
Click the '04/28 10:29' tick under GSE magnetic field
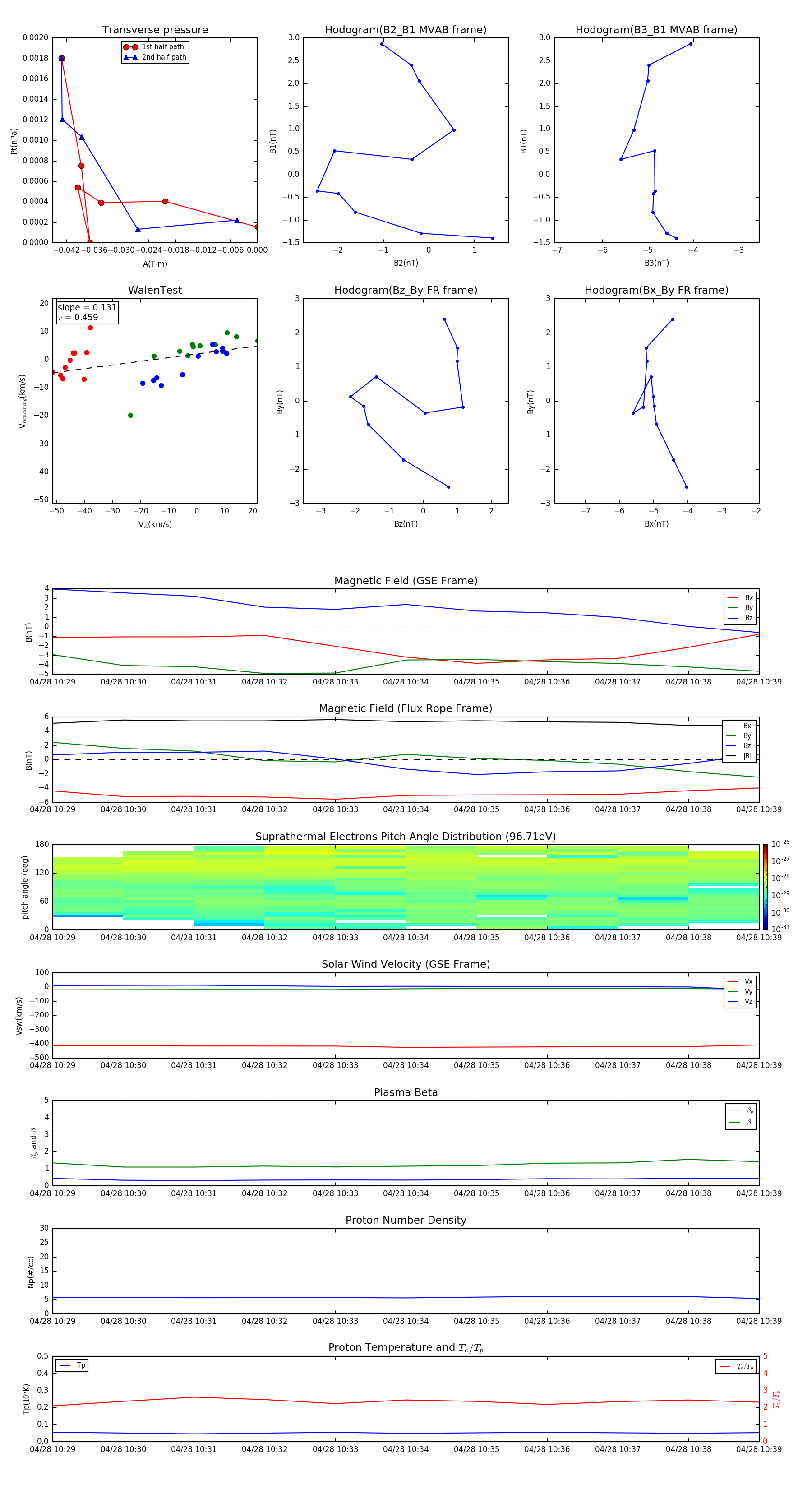click(x=53, y=681)
